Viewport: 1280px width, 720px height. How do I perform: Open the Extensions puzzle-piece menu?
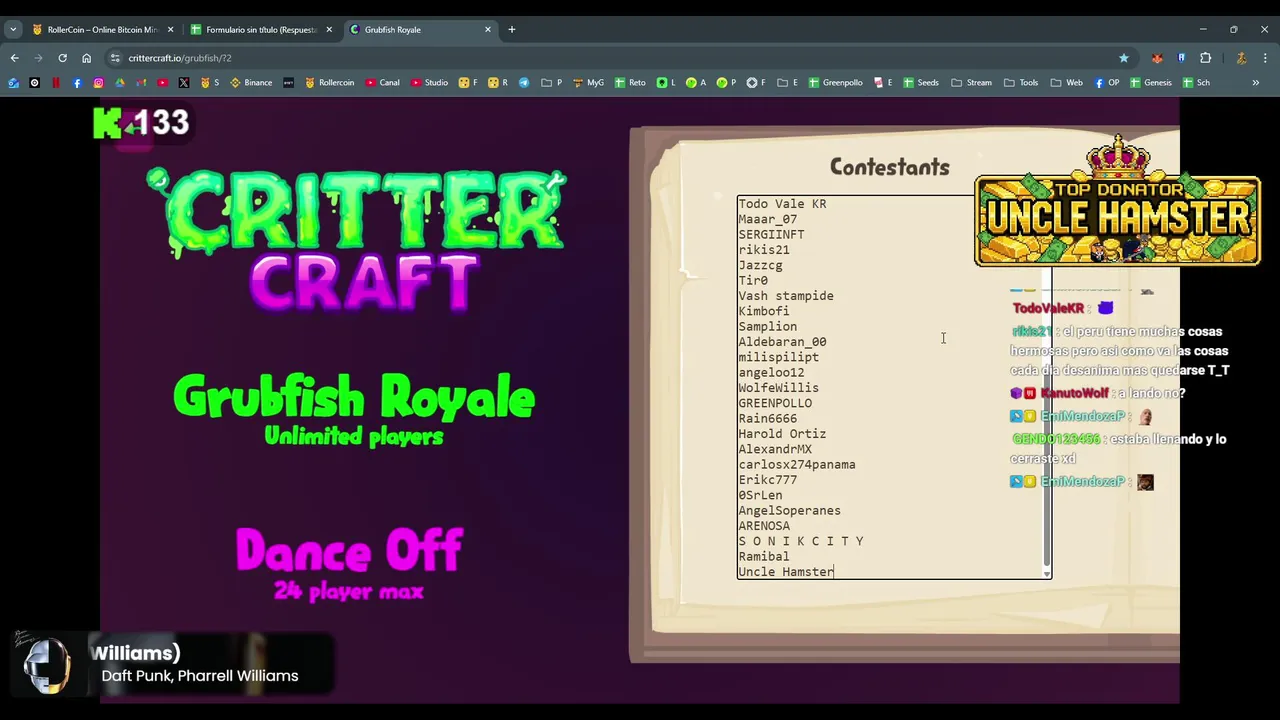[1205, 58]
